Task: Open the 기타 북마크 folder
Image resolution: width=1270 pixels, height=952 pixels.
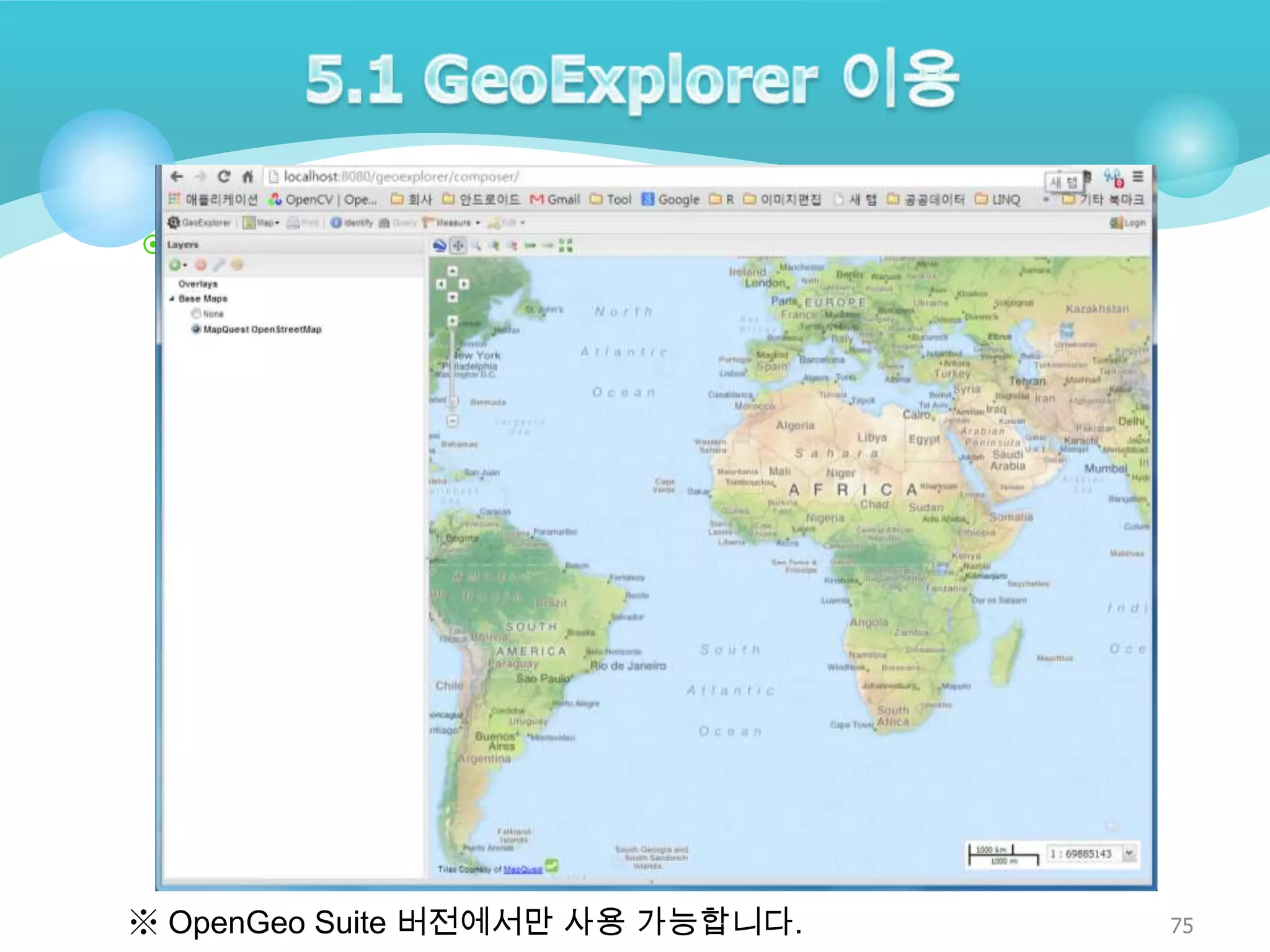Action: [1103, 200]
